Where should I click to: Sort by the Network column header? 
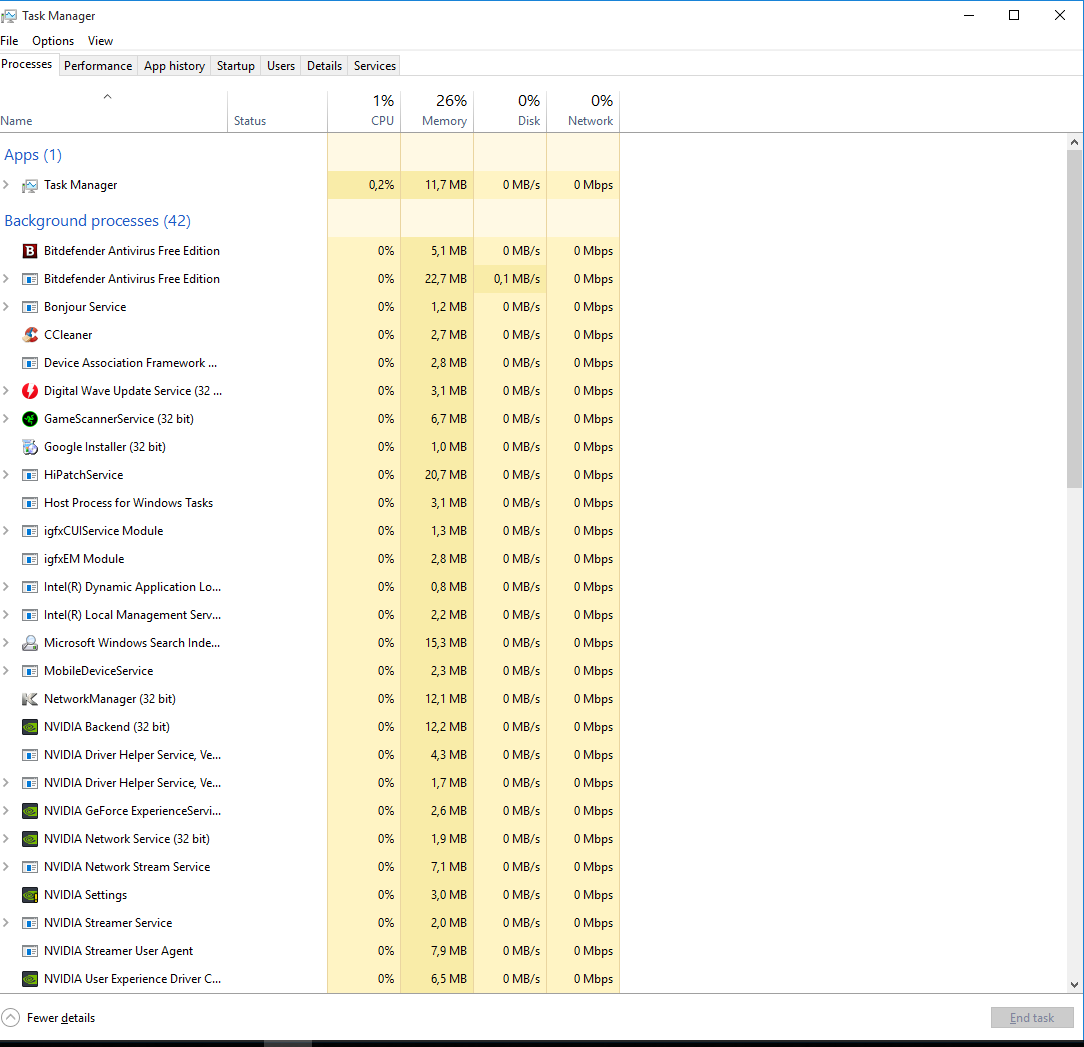coord(583,111)
